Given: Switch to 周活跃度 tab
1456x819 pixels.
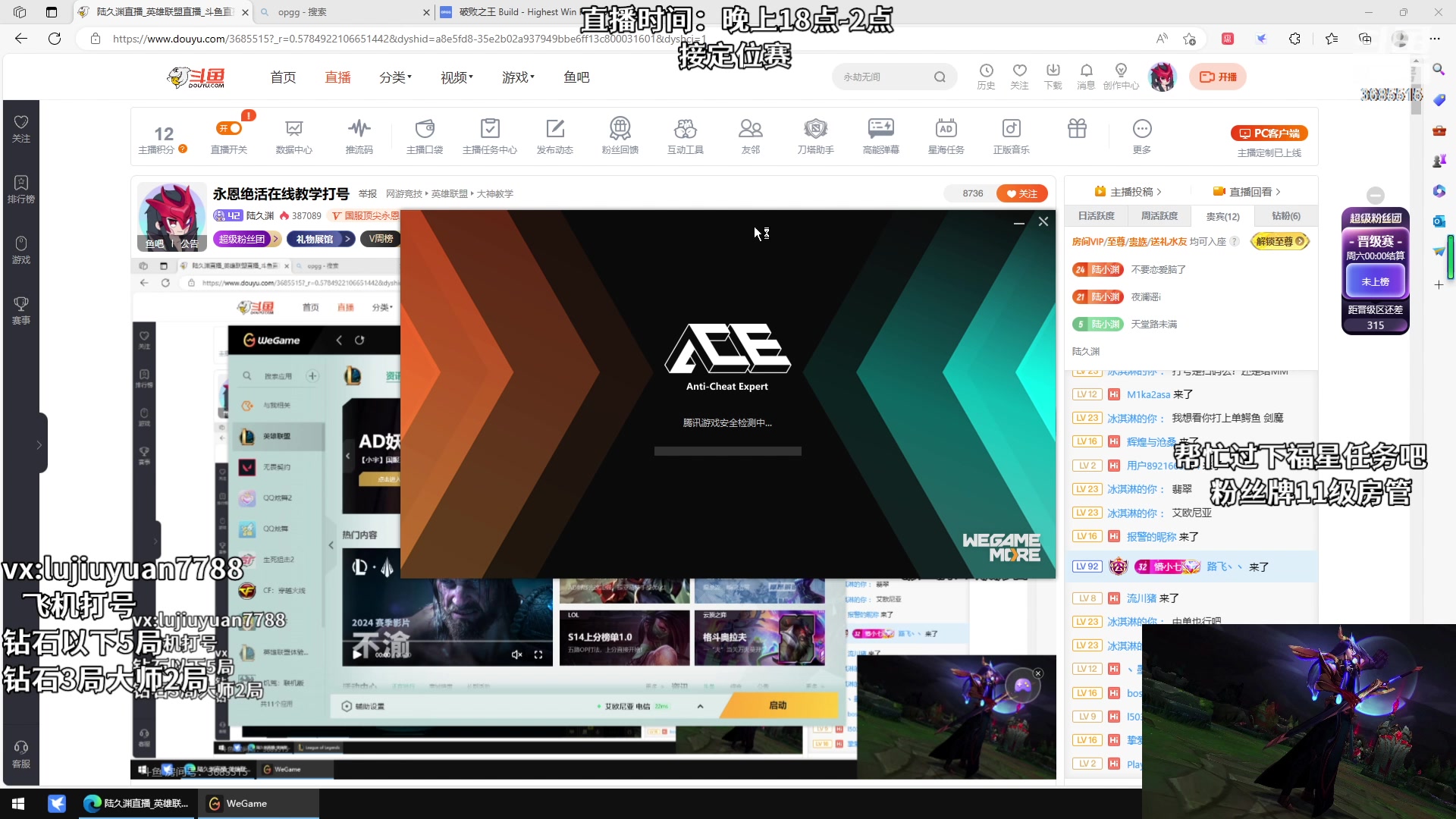Looking at the screenshot, I should click(1159, 216).
